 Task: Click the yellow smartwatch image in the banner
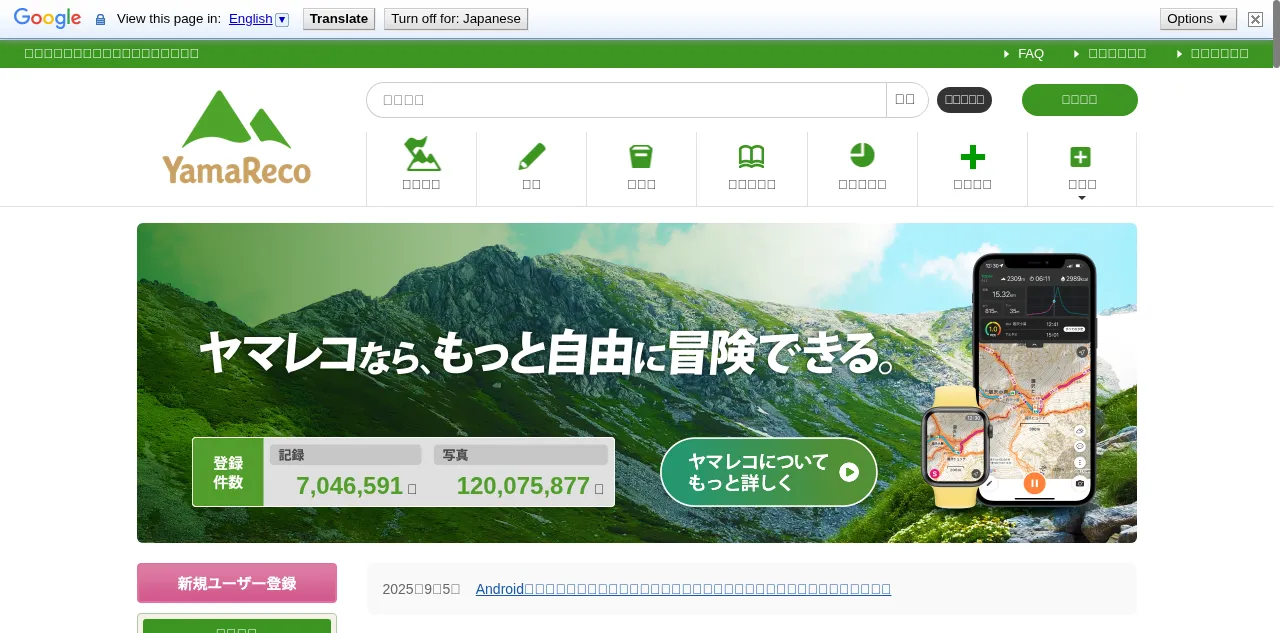point(956,447)
